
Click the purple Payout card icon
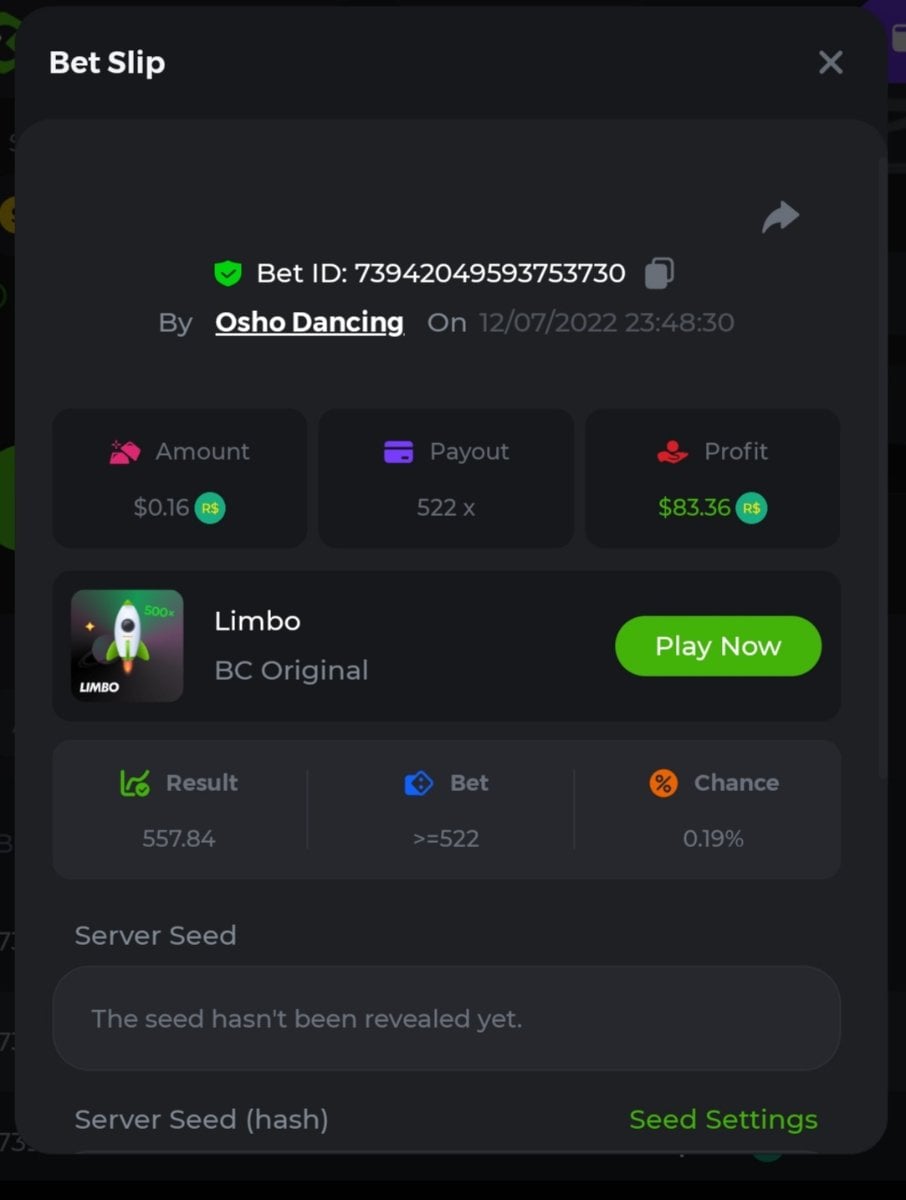[x=398, y=452]
